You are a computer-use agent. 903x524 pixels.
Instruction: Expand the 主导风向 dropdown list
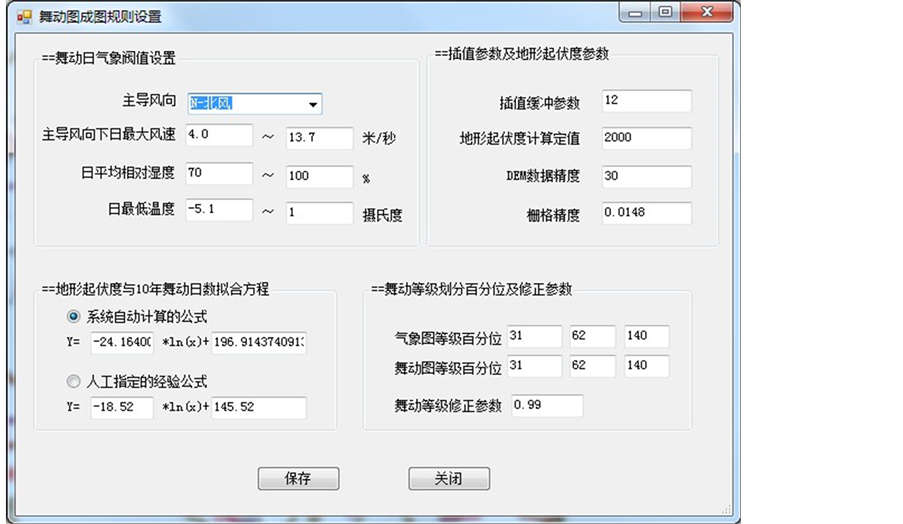(x=313, y=104)
